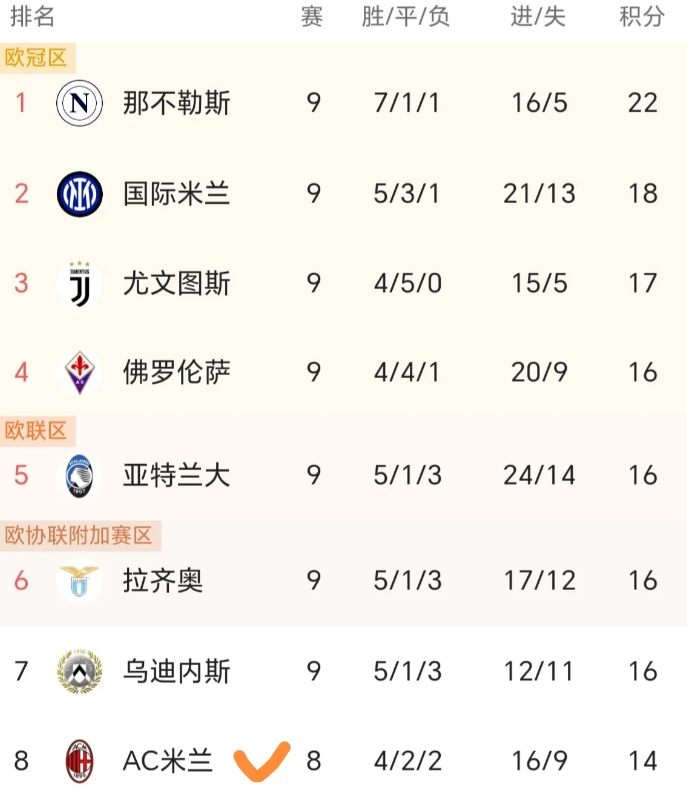This screenshot has height=793, width=687.
Task: Click the 排名 column header
Action: coord(32,17)
